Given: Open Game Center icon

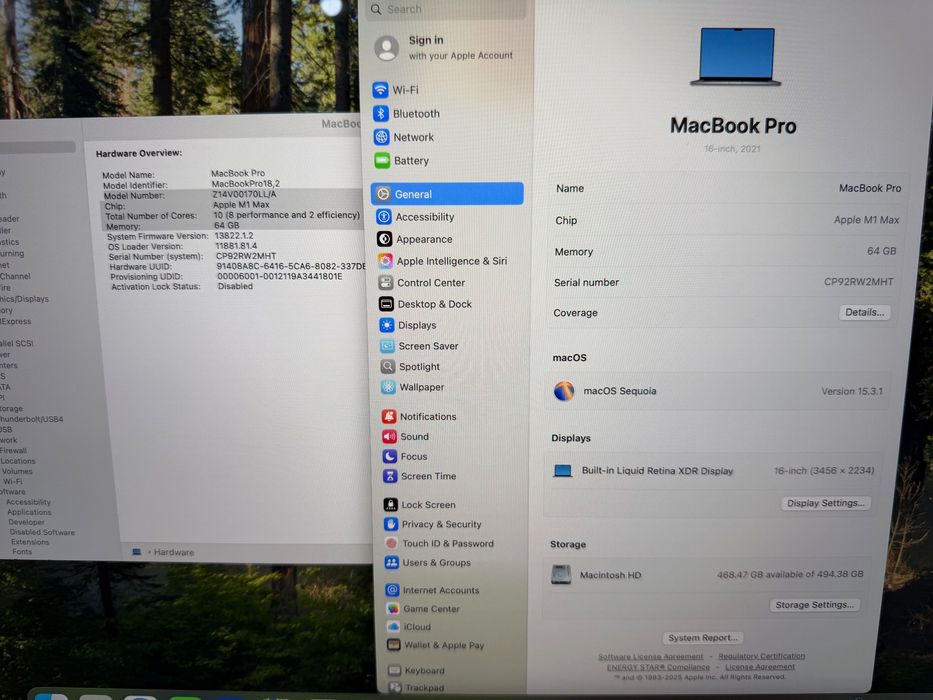Looking at the screenshot, I should point(393,608).
